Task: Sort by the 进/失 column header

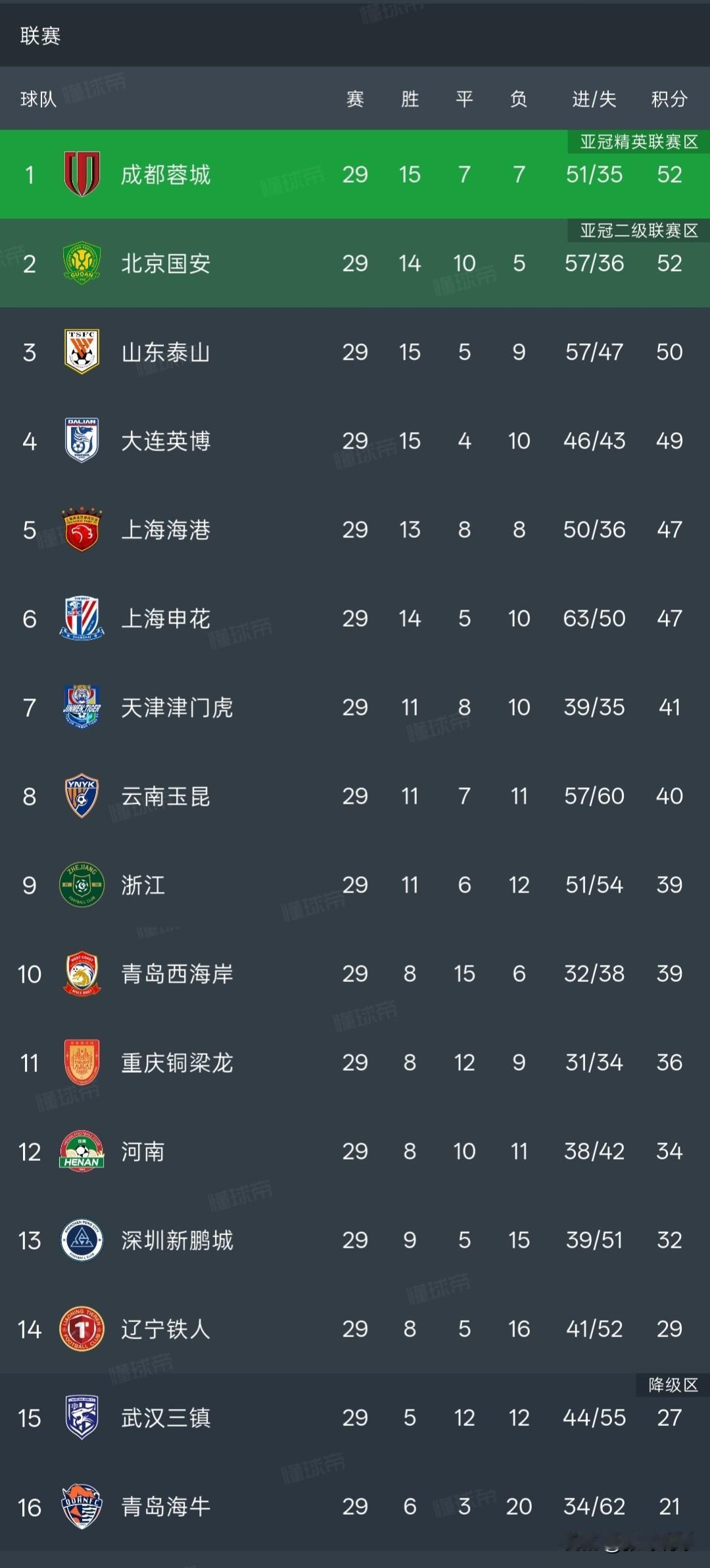Action: [594, 99]
